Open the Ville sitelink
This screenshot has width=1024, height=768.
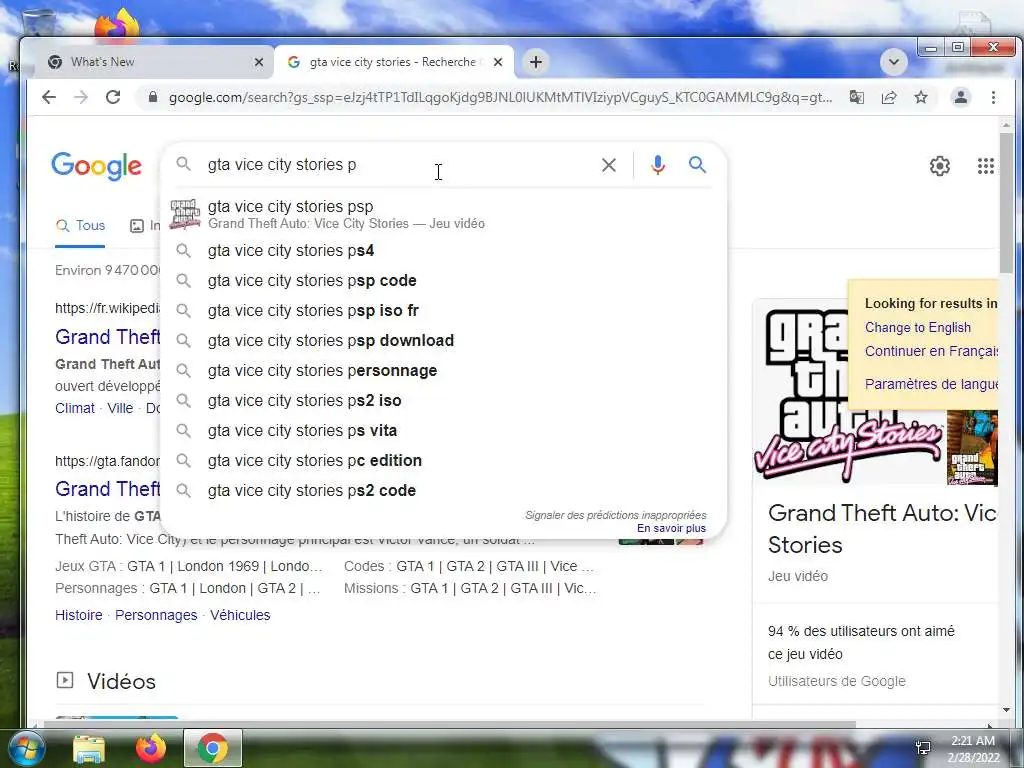[x=120, y=408]
